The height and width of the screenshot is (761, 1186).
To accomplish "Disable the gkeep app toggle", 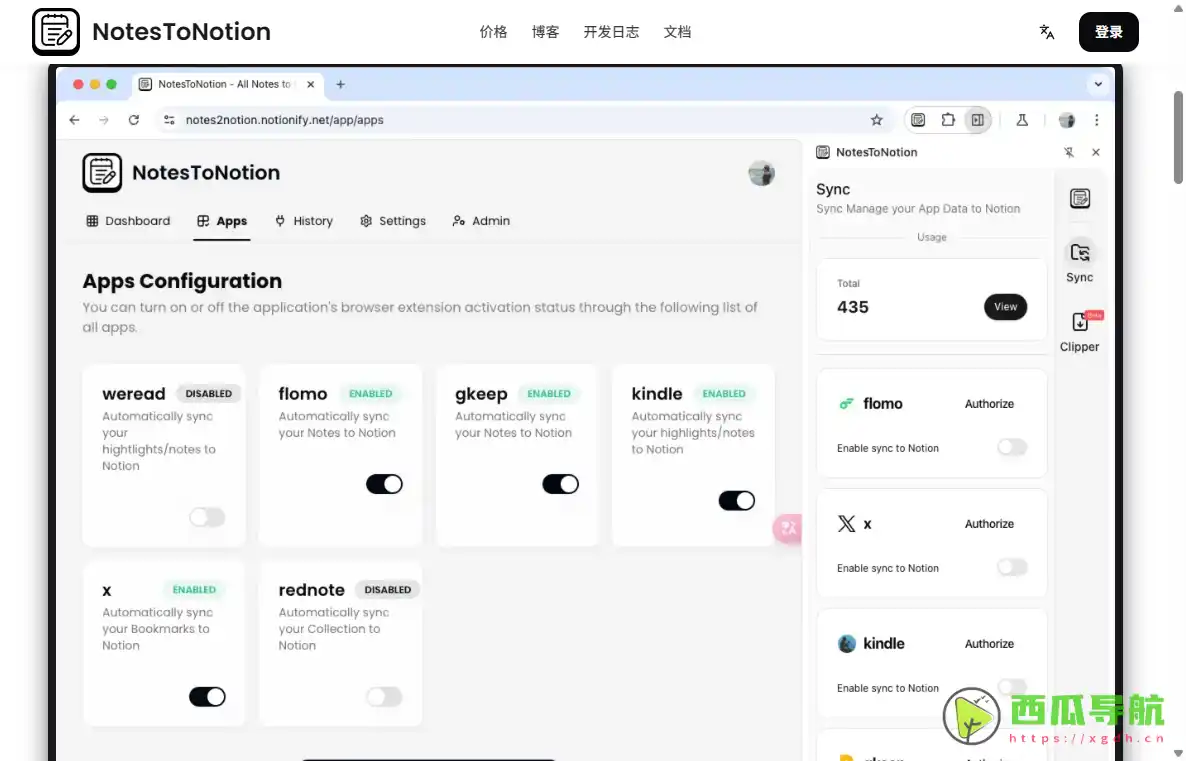I will point(560,483).
